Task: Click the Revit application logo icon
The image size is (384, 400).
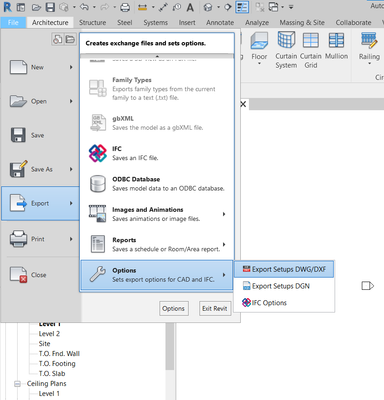Action: [7, 7]
